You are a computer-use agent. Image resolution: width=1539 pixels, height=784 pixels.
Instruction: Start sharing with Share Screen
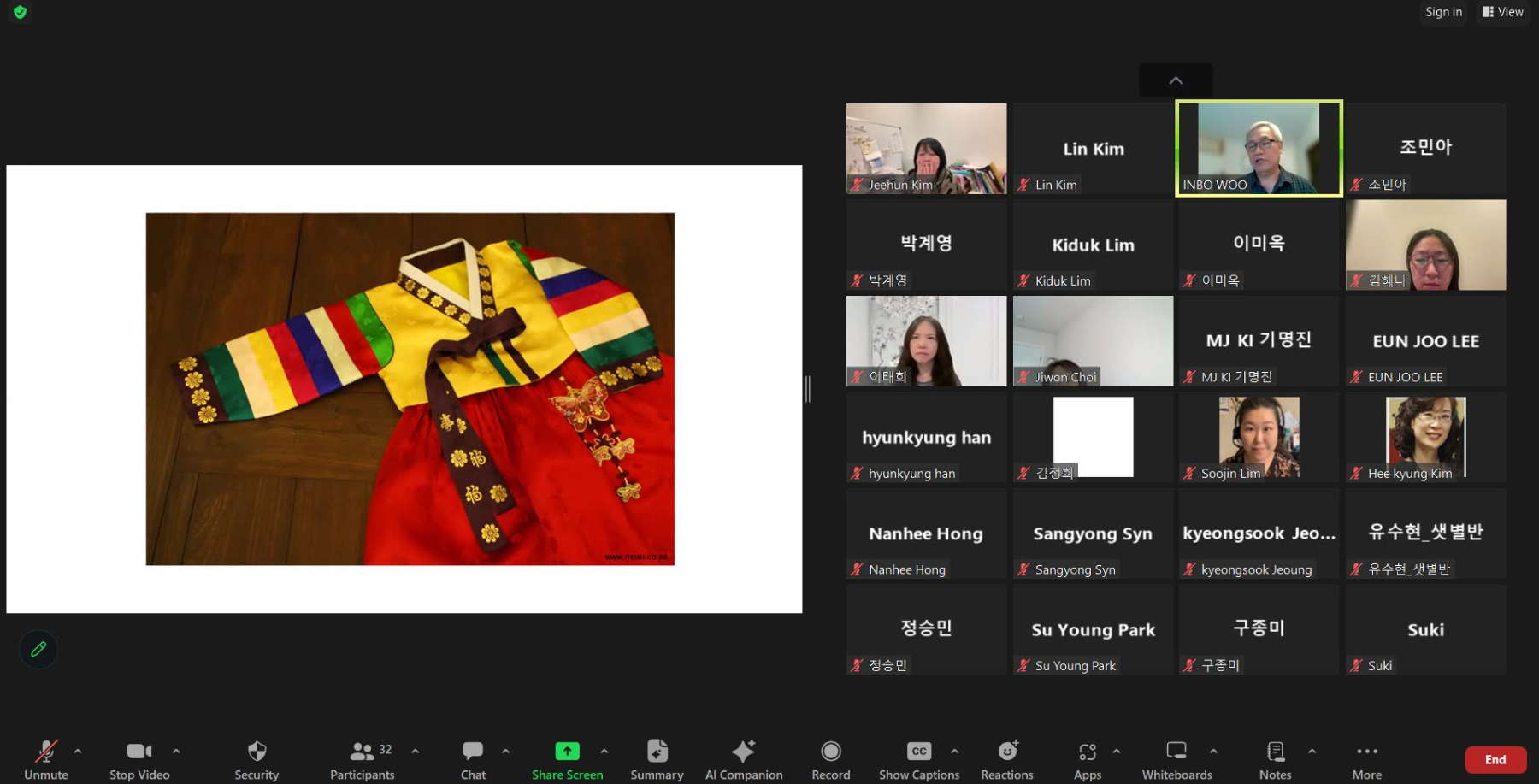point(567,758)
